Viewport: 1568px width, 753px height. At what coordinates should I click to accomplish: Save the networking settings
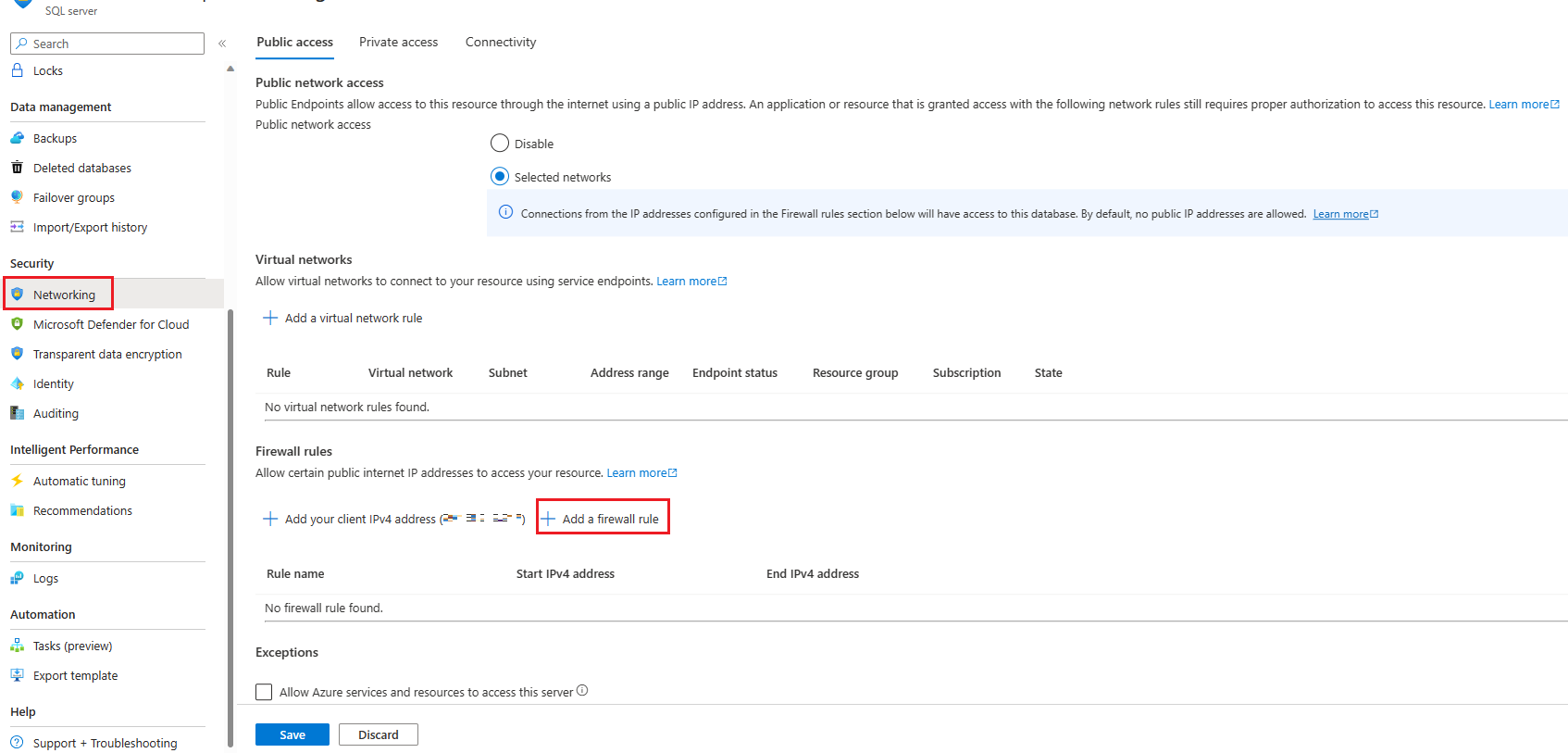292,734
